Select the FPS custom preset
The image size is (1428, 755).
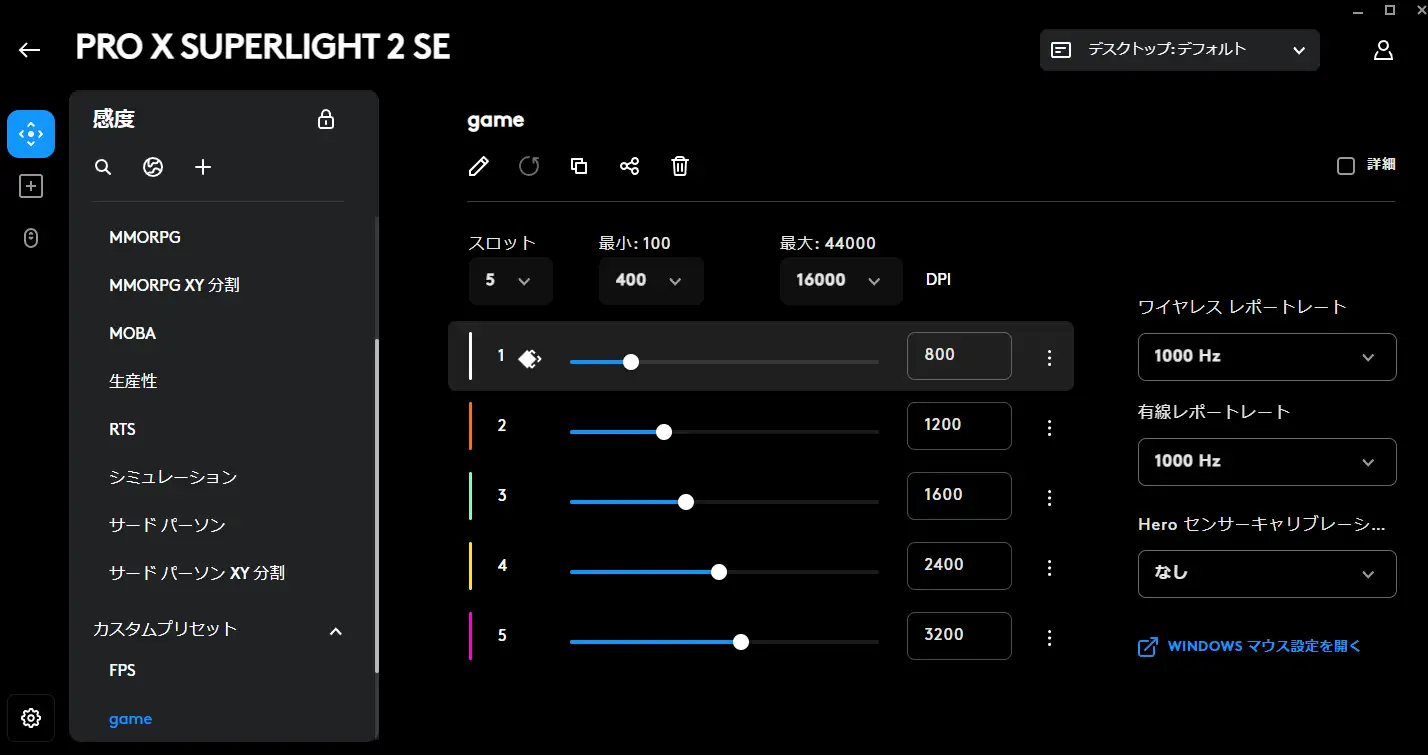point(122,670)
